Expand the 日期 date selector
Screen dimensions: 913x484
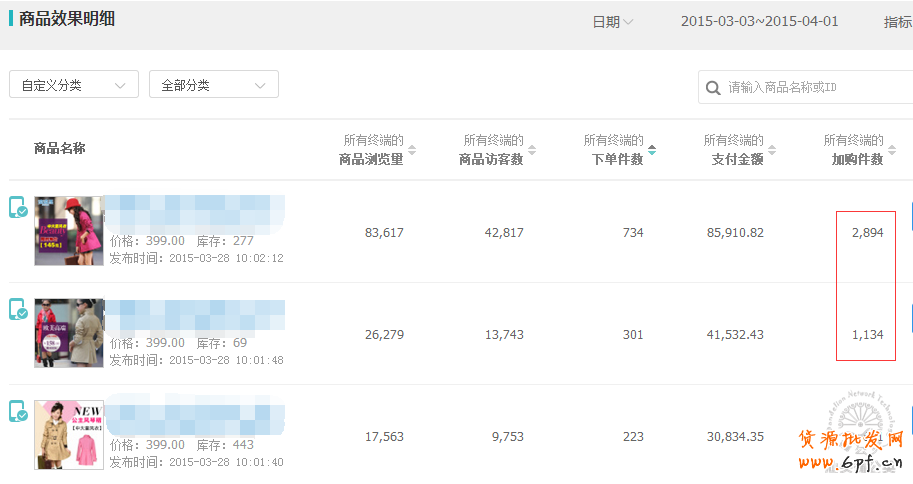coord(612,22)
